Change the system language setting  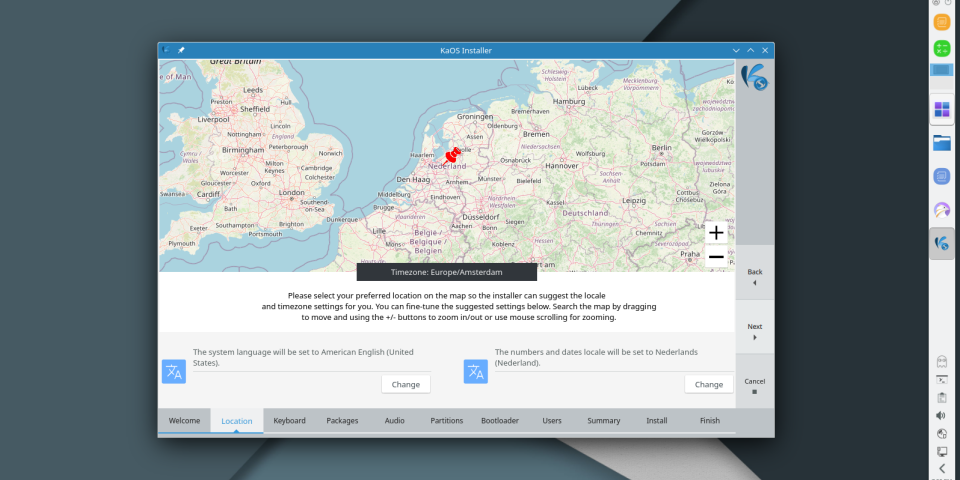[x=406, y=384]
